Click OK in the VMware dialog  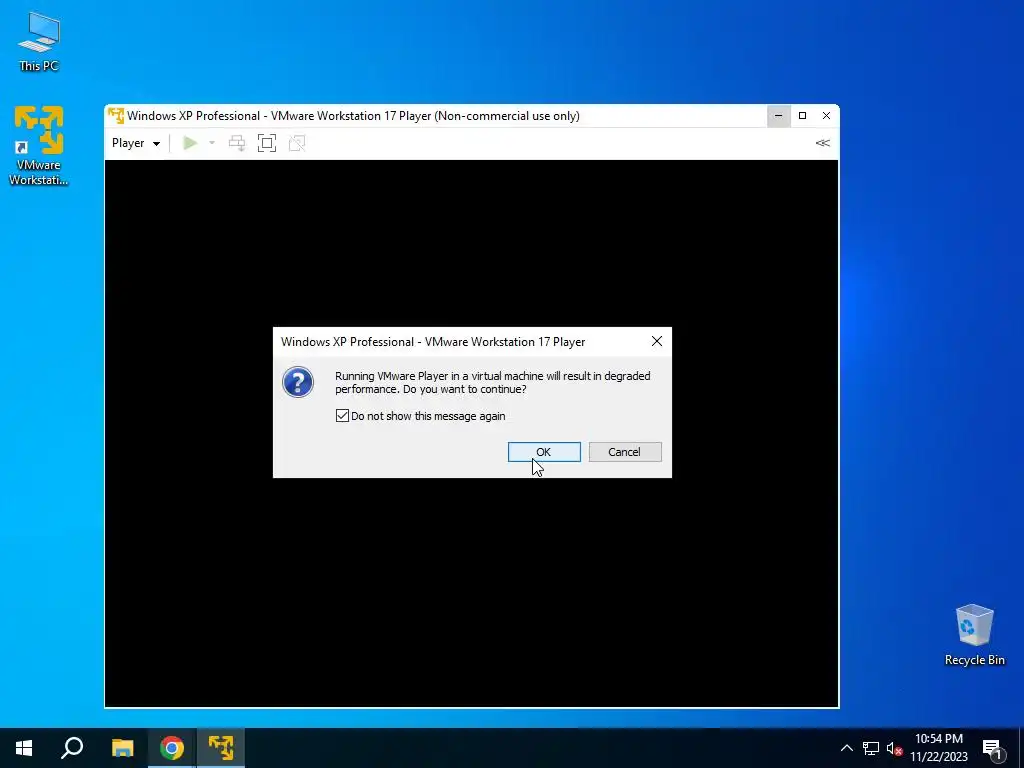544,452
